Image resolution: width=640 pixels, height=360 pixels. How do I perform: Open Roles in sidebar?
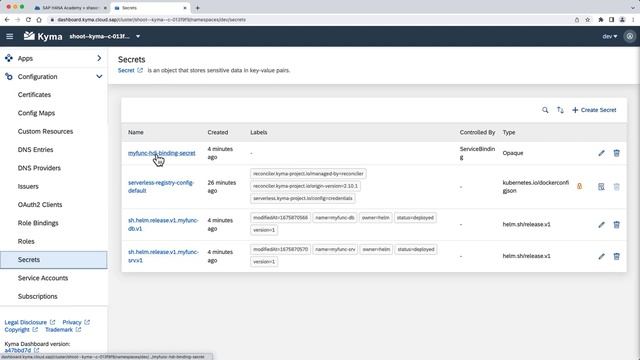coord(26,242)
